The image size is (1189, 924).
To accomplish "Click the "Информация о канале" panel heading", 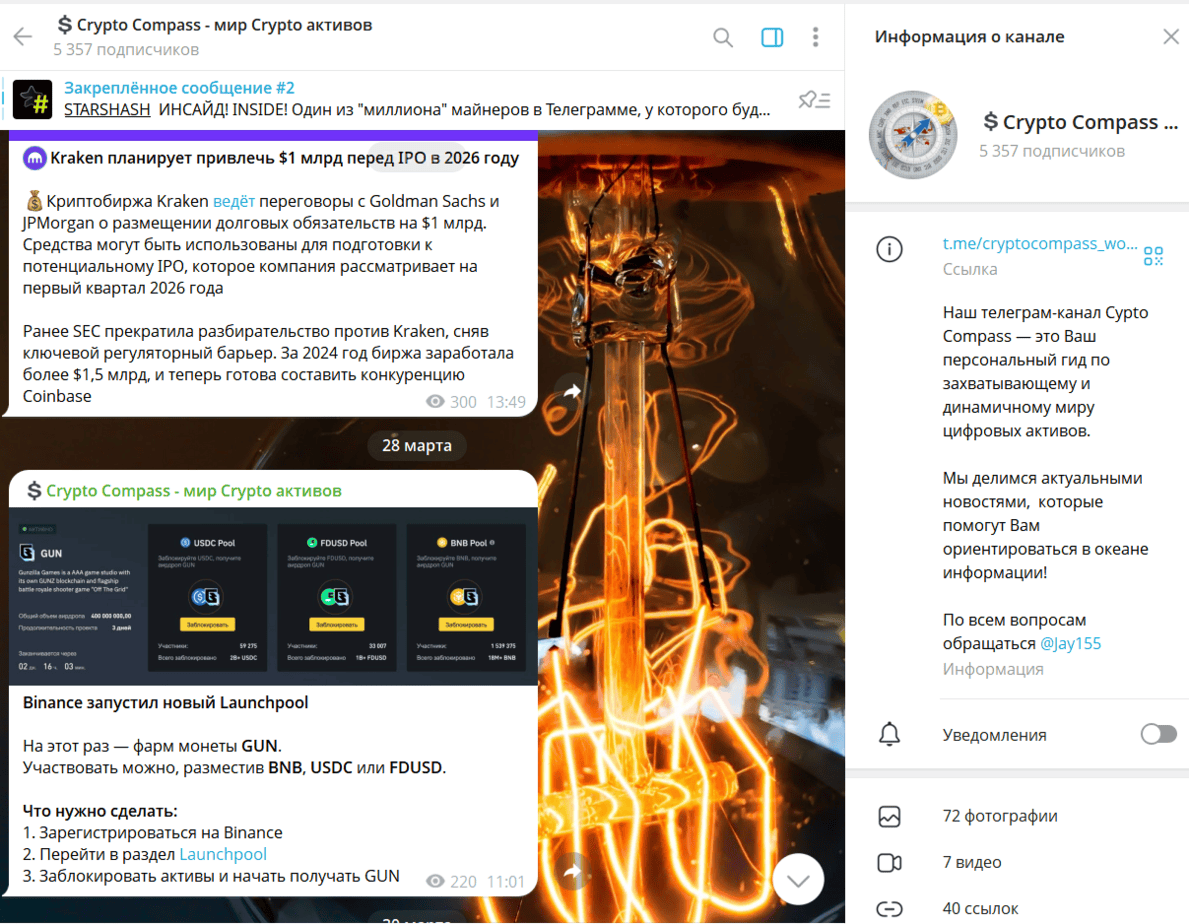I will pos(969,36).
